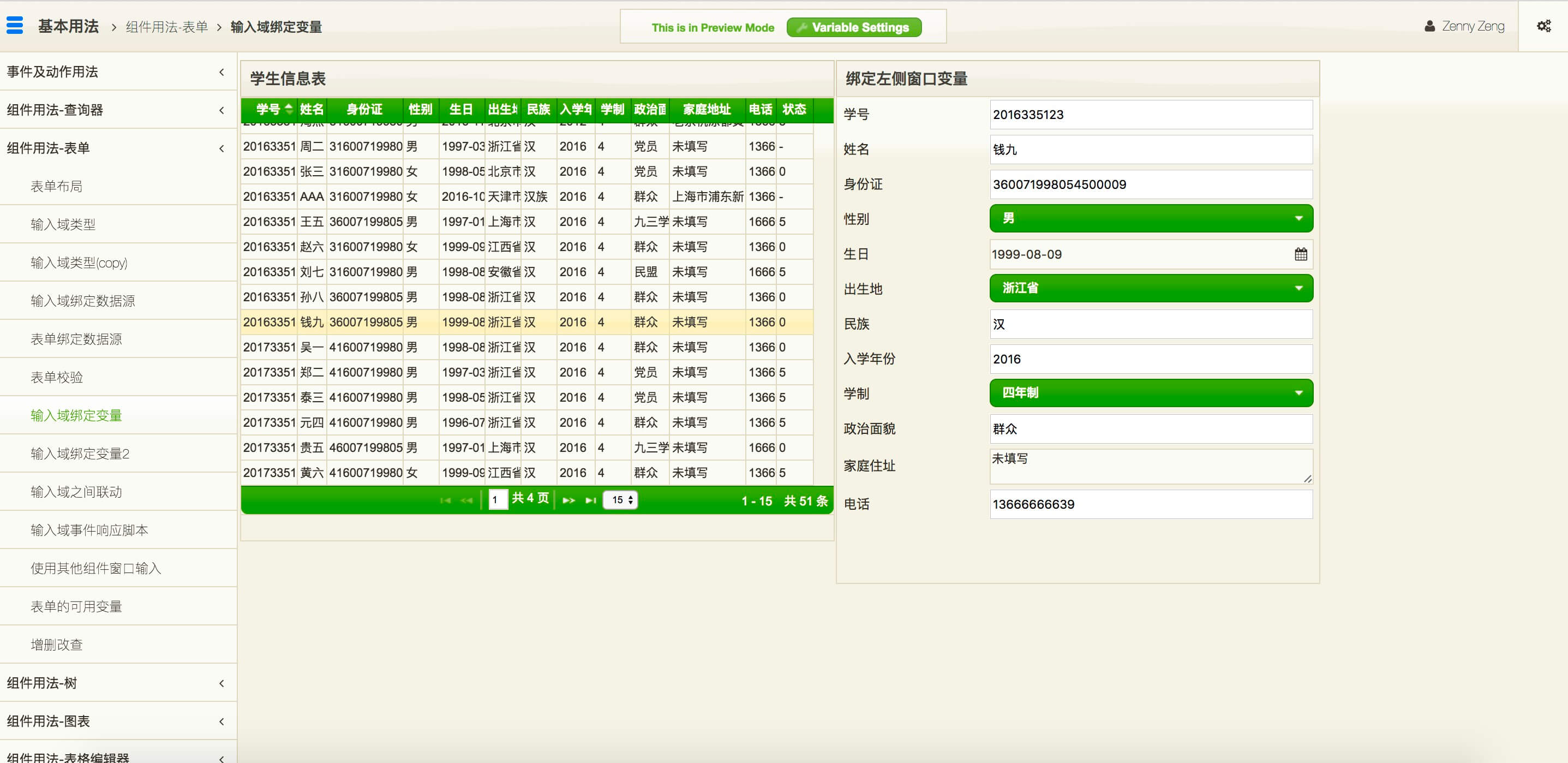The height and width of the screenshot is (763, 1568).
Task: Click the Variable Settings button
Action: point(853,27)
